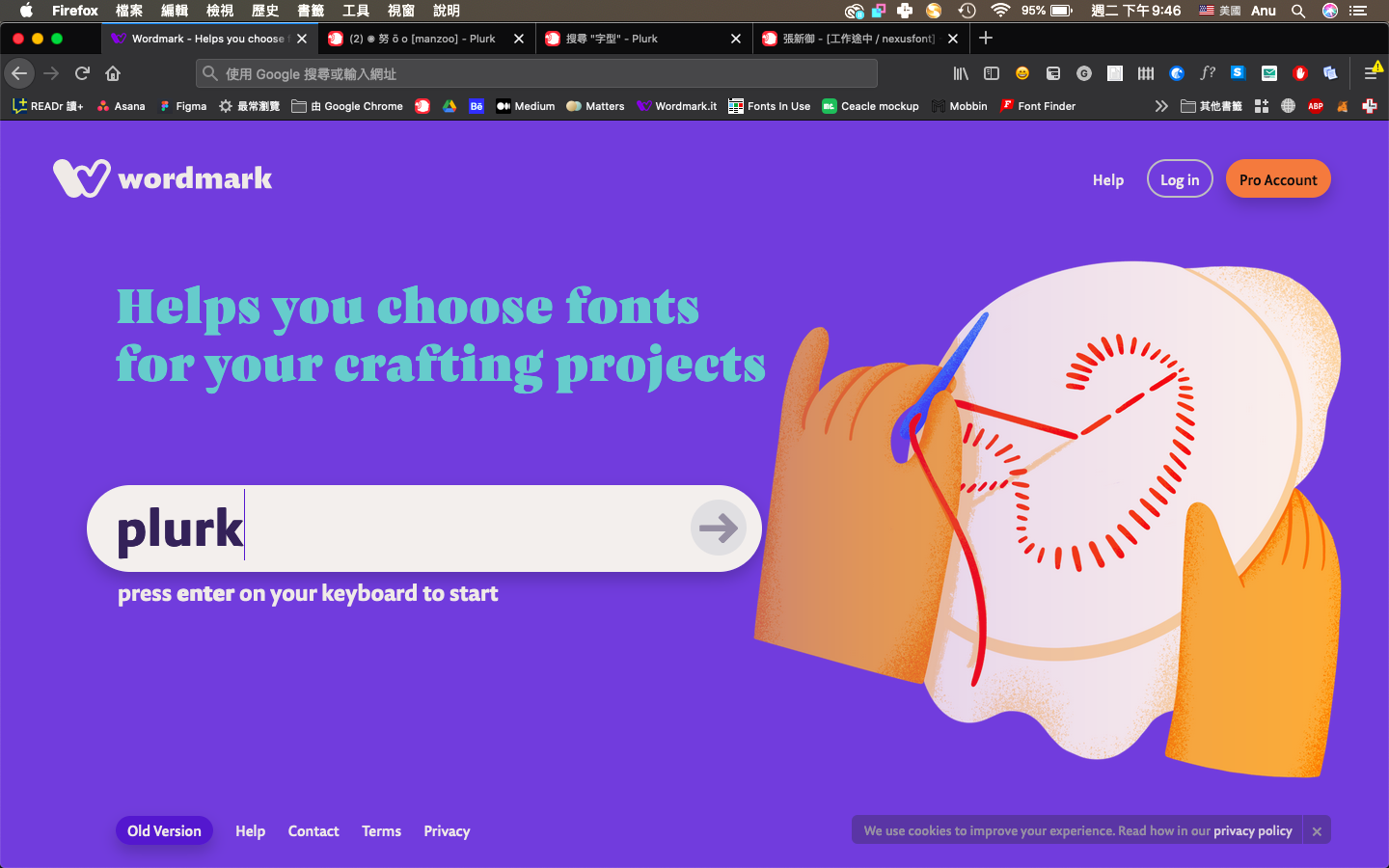1389x868 pixels.
Task: Open the Apple menu
Action: pos(26,11)
